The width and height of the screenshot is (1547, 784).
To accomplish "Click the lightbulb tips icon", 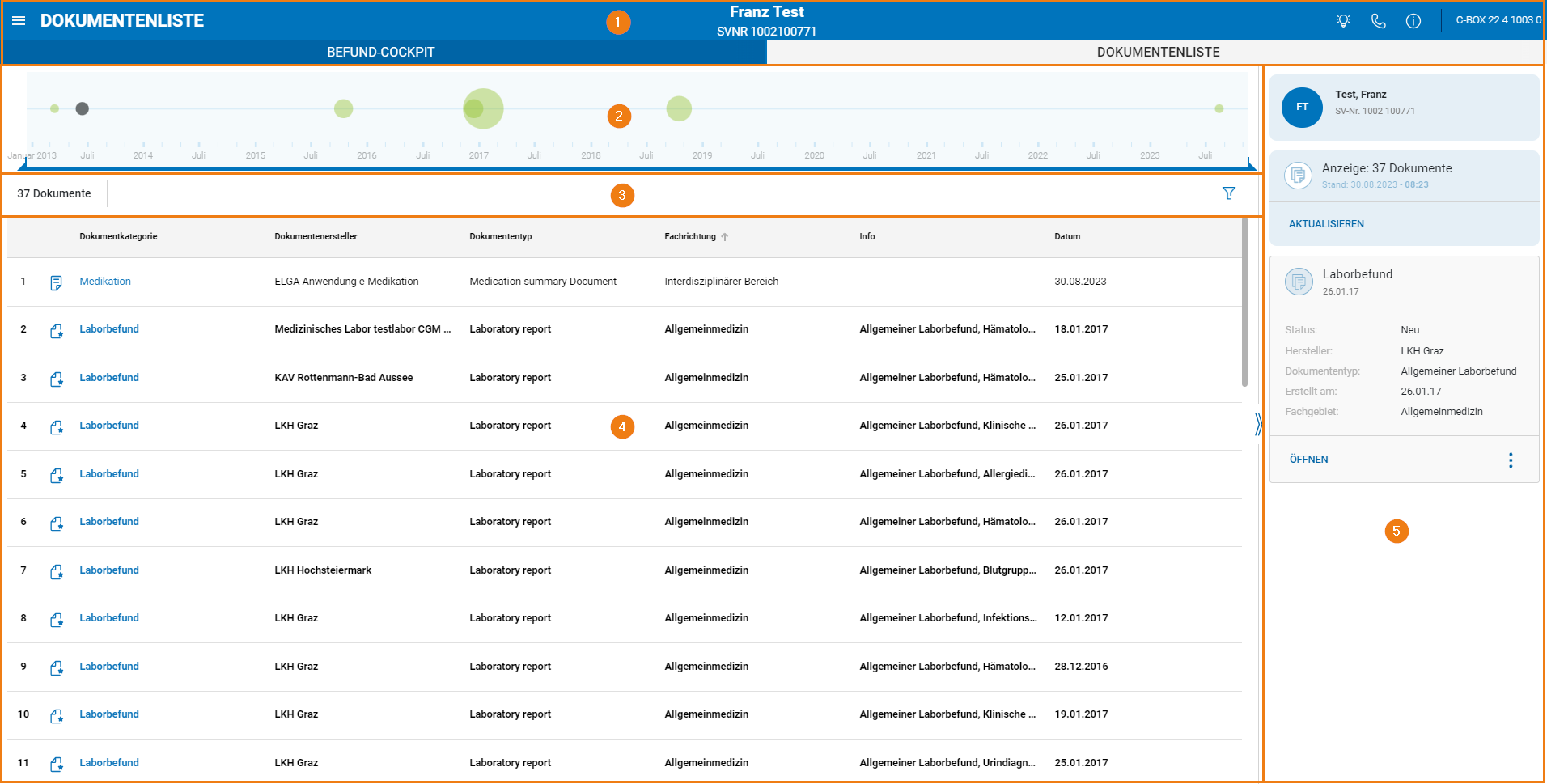I will (x=1343, y=21).
